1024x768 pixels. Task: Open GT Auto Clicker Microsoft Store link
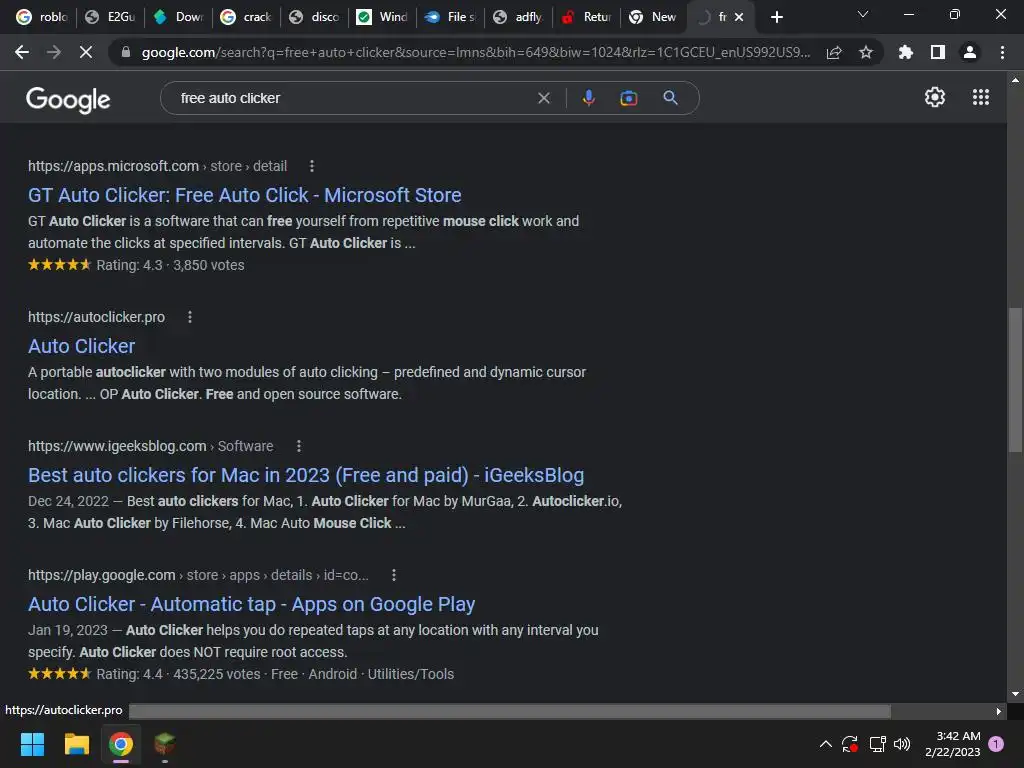[x=244, y=195]
